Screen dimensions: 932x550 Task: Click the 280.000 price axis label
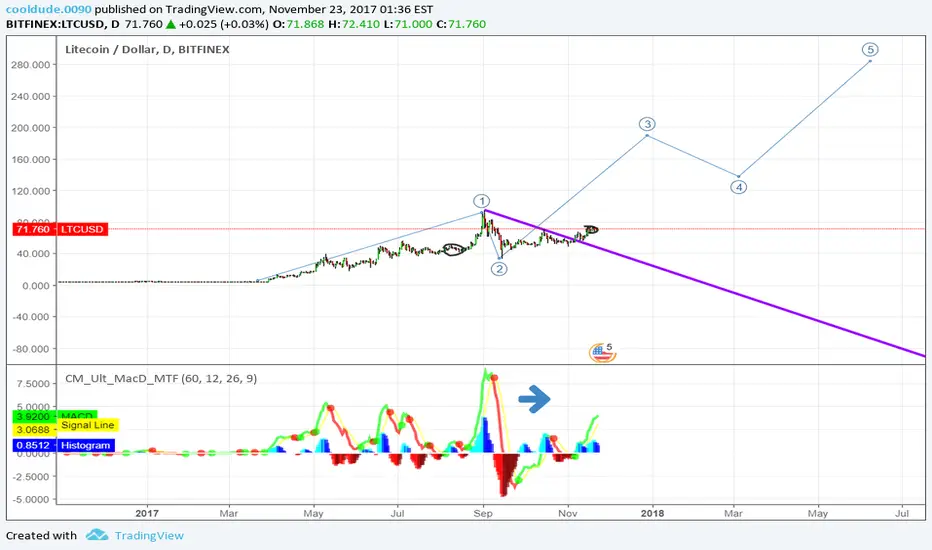(x=30, y=65)
